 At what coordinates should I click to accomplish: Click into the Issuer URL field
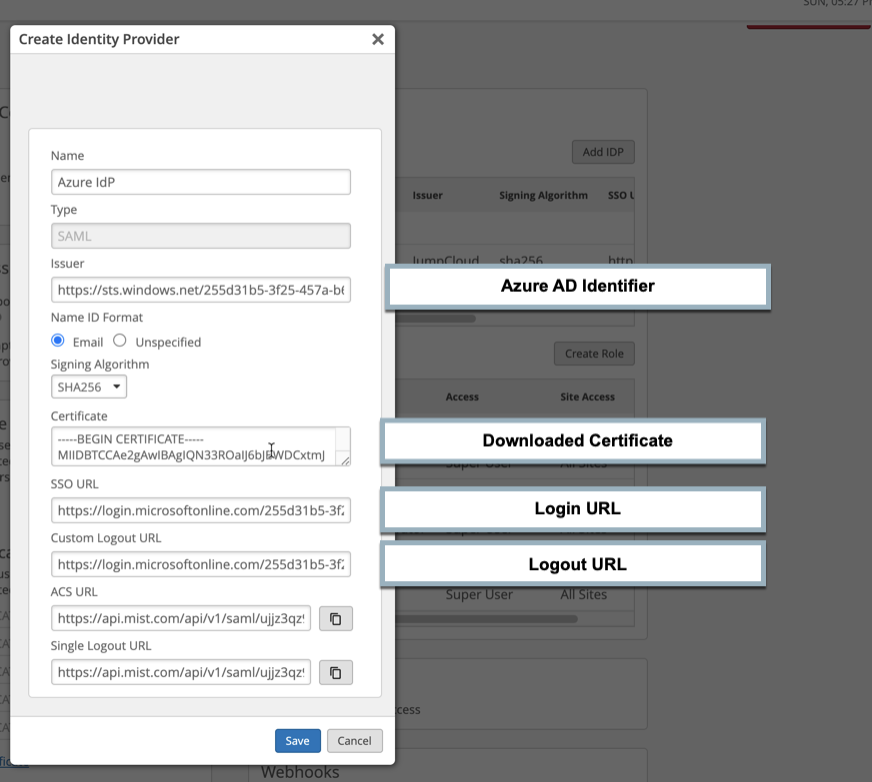point(200,290)
